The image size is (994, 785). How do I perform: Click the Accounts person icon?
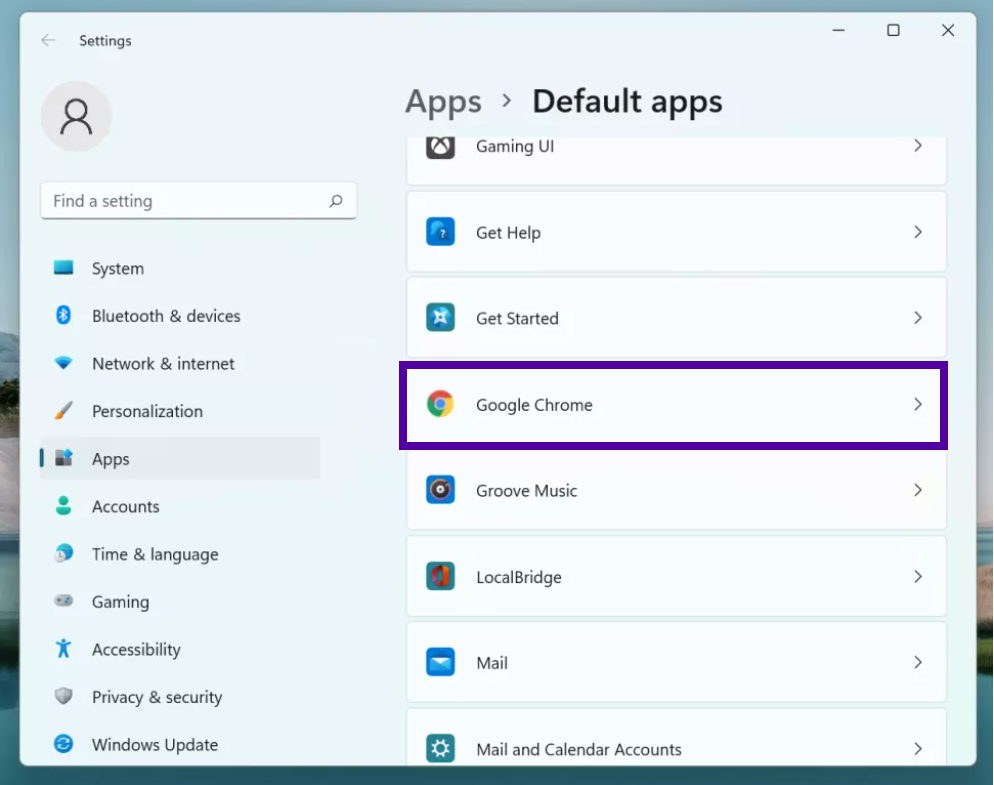(x=63, y=505)
